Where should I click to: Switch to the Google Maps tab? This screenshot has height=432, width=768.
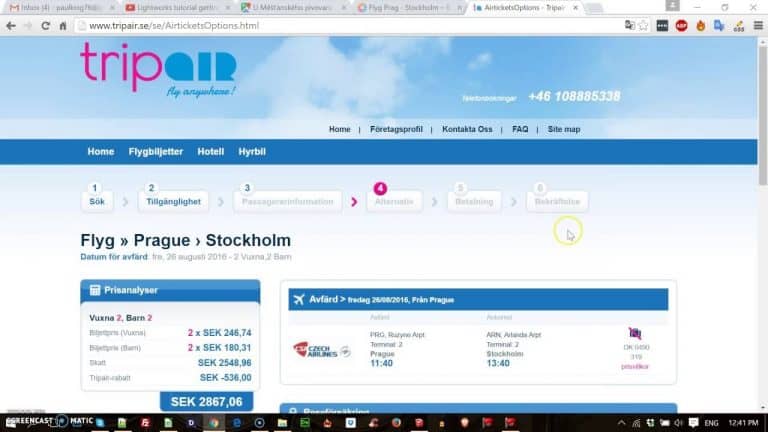[293, 8]
